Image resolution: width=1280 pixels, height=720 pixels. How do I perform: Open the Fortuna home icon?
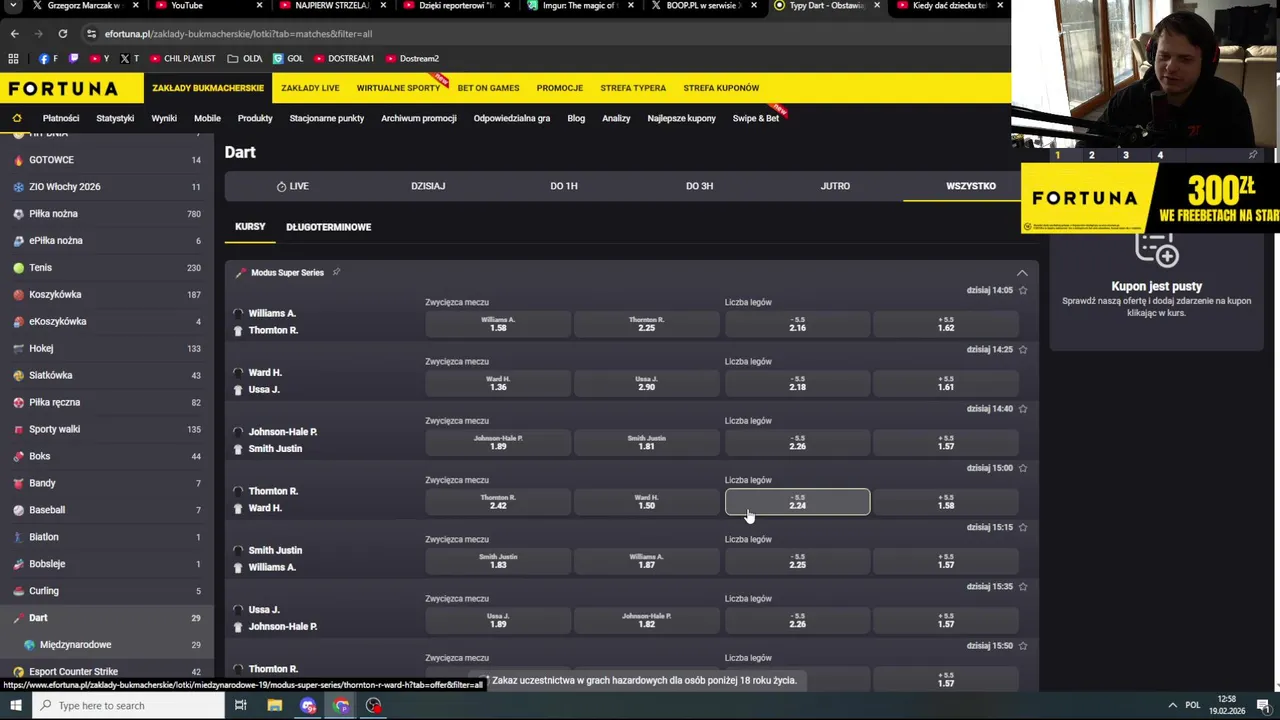tap(17, 118)
